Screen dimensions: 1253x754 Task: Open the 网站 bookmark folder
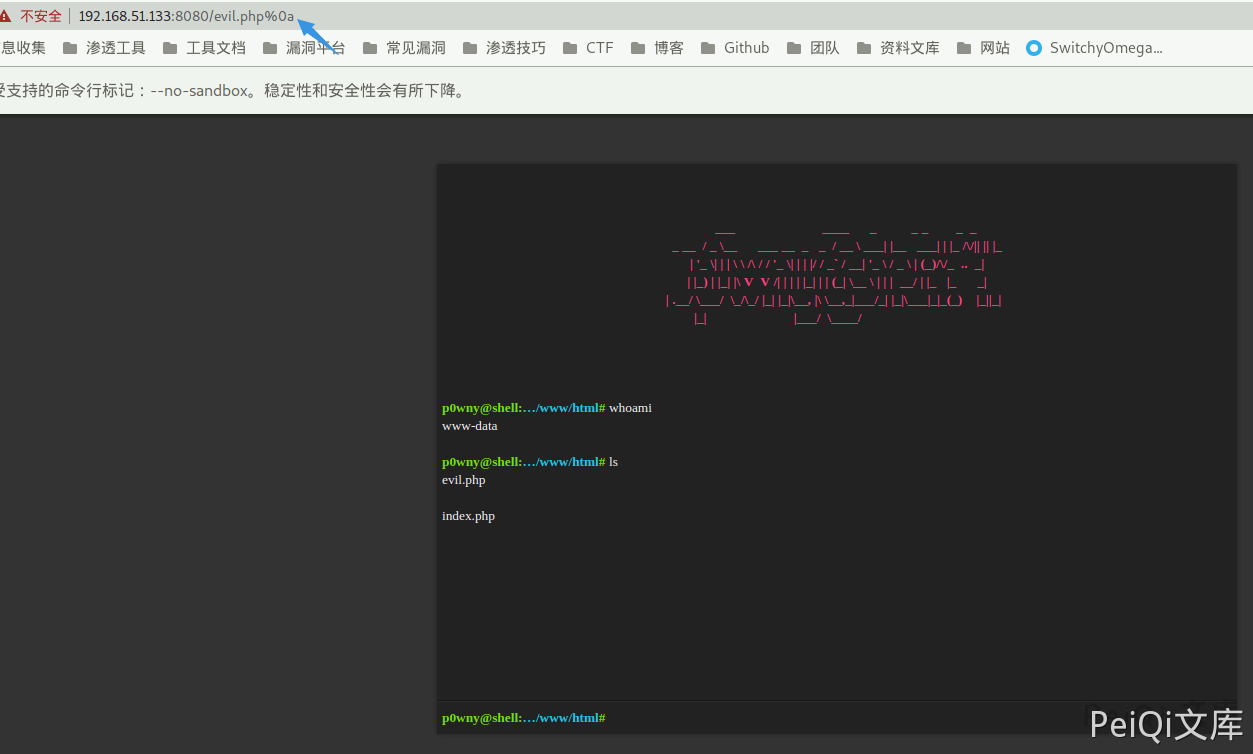point(983,48)
